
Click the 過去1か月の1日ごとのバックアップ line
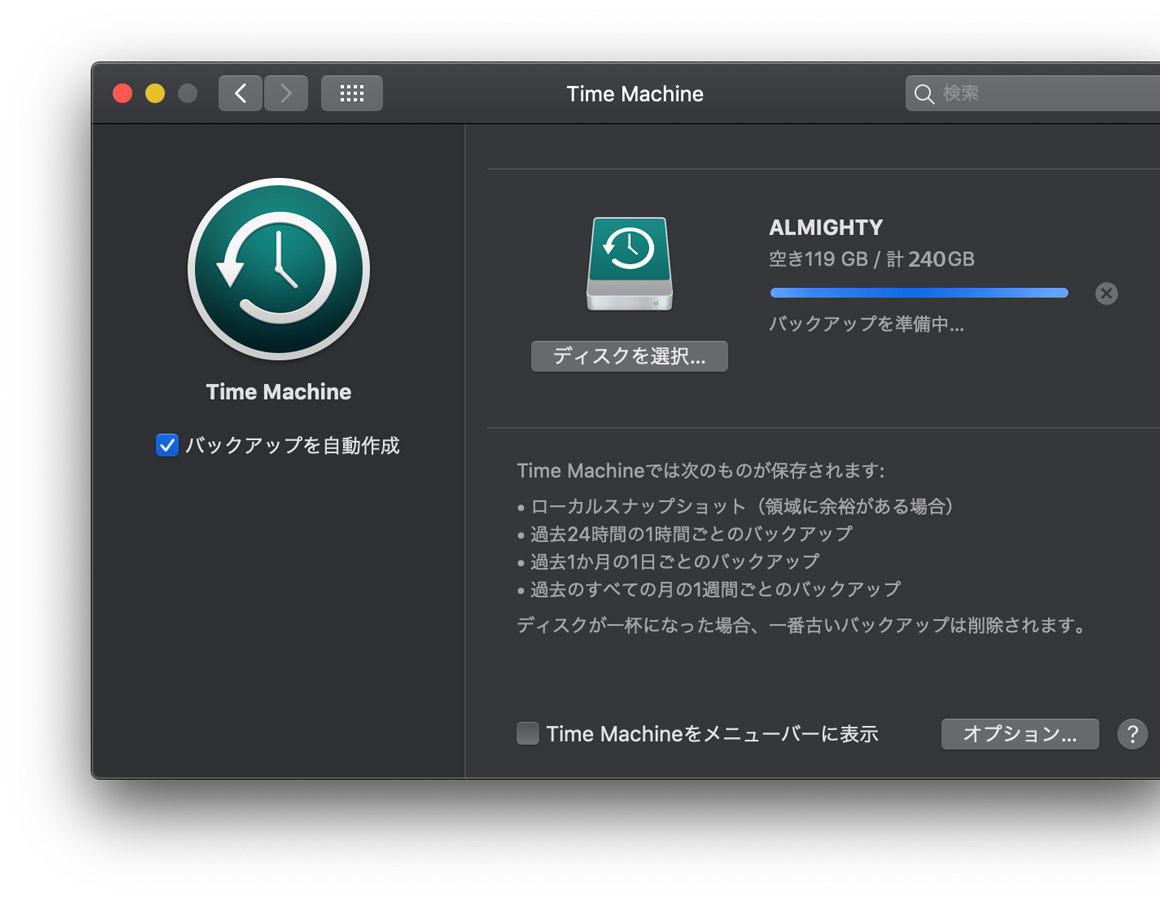[x=669, y=562]
